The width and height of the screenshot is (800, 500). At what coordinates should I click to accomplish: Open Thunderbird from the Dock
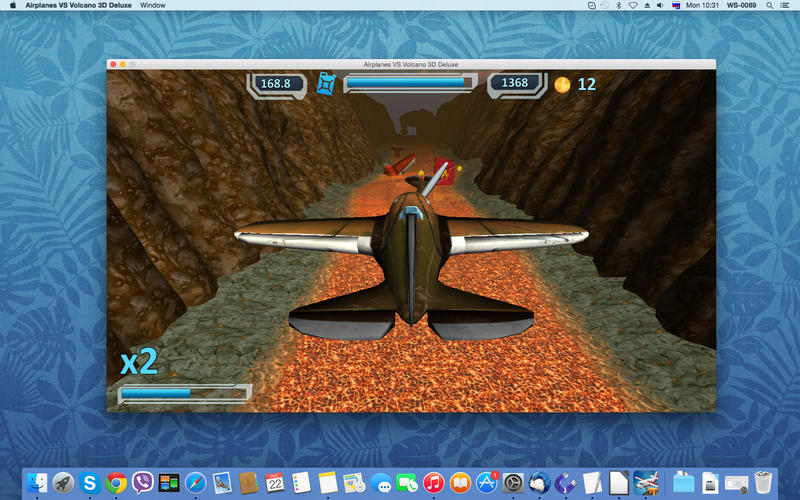tap(540, 483)
